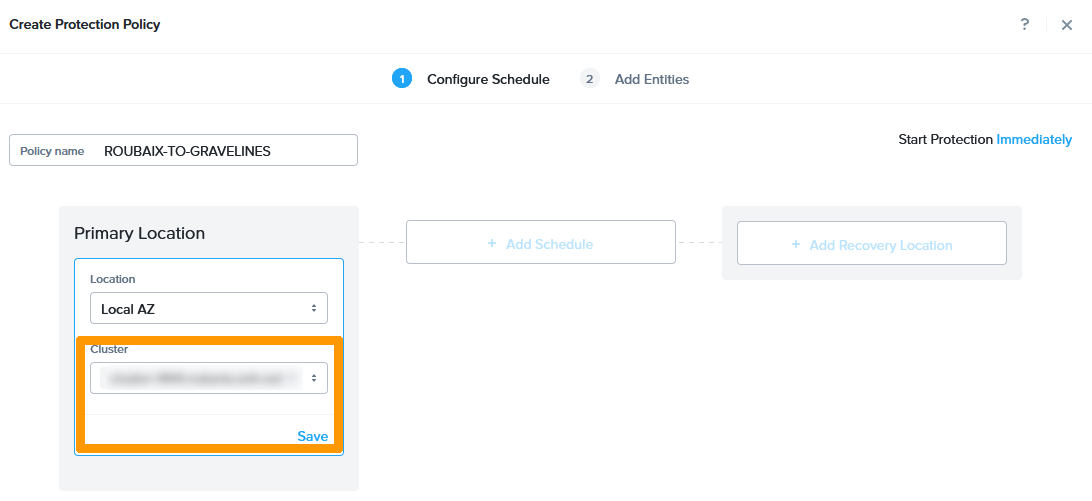Click the step 1 number circle

pos(402,79)
